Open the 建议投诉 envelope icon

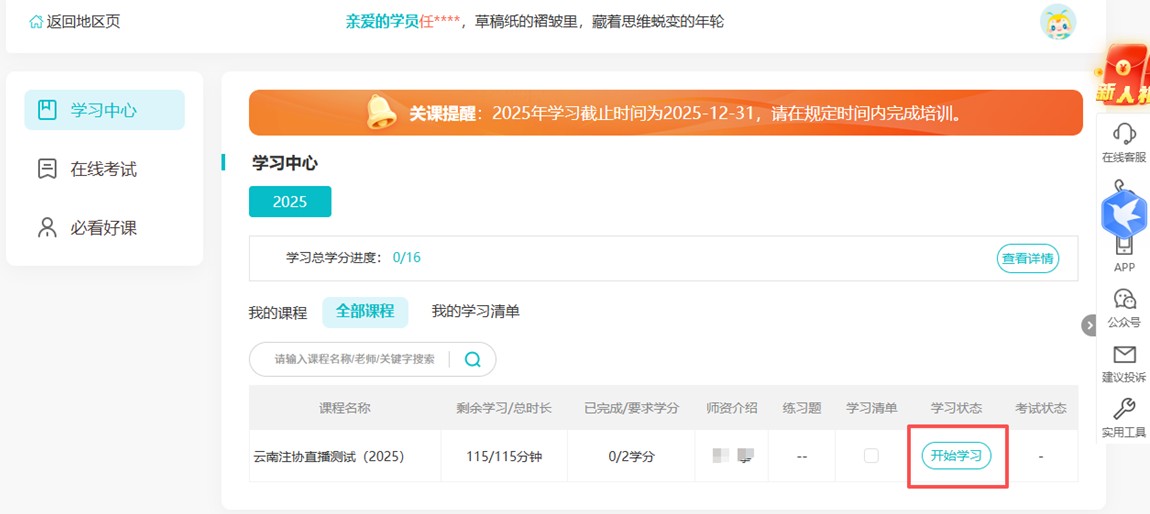click(x=1124, y=355)
